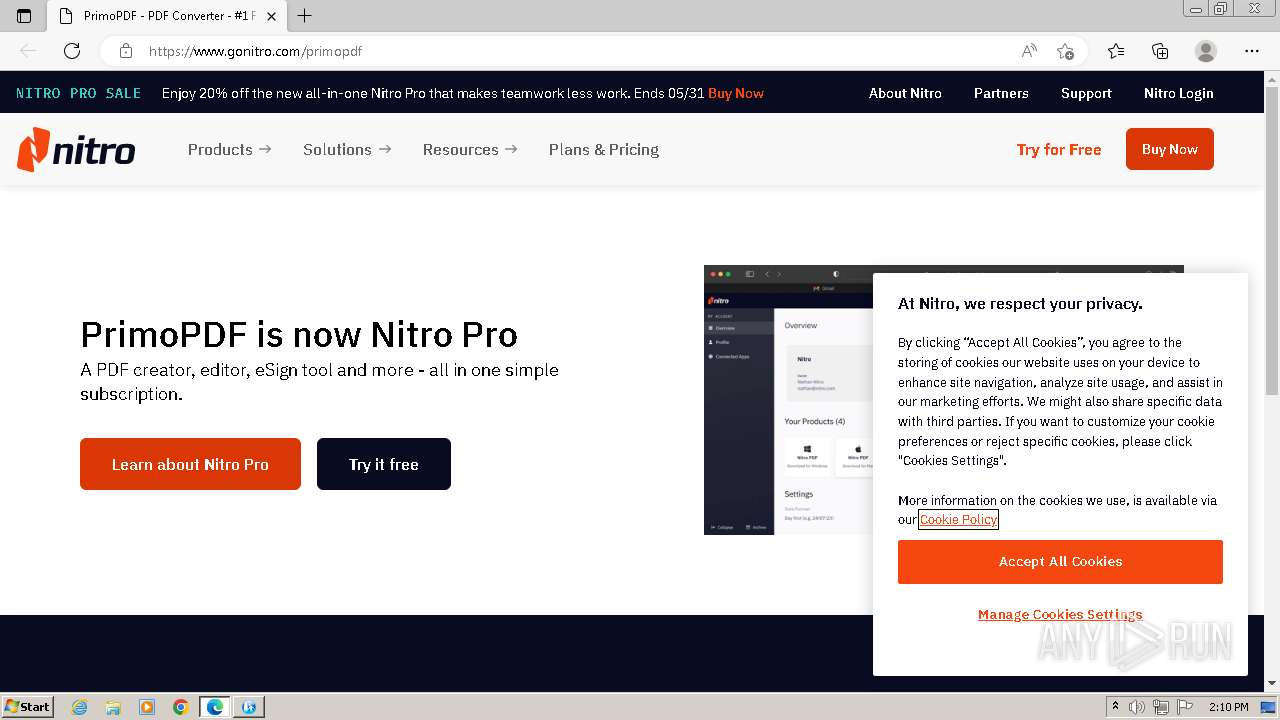Screen dimensions: 1280x720
Task: Open the browser profile menu
Action: click(1206, 51)
